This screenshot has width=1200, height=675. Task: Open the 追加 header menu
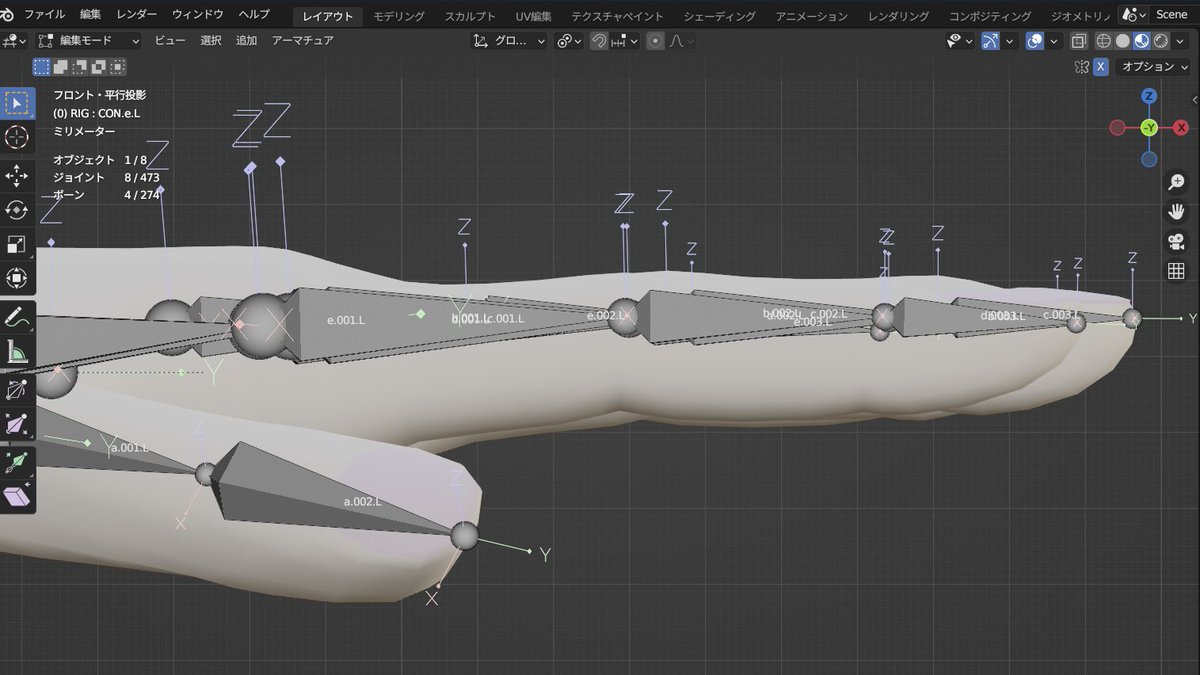pyautogui.click(x=246, y=41)
